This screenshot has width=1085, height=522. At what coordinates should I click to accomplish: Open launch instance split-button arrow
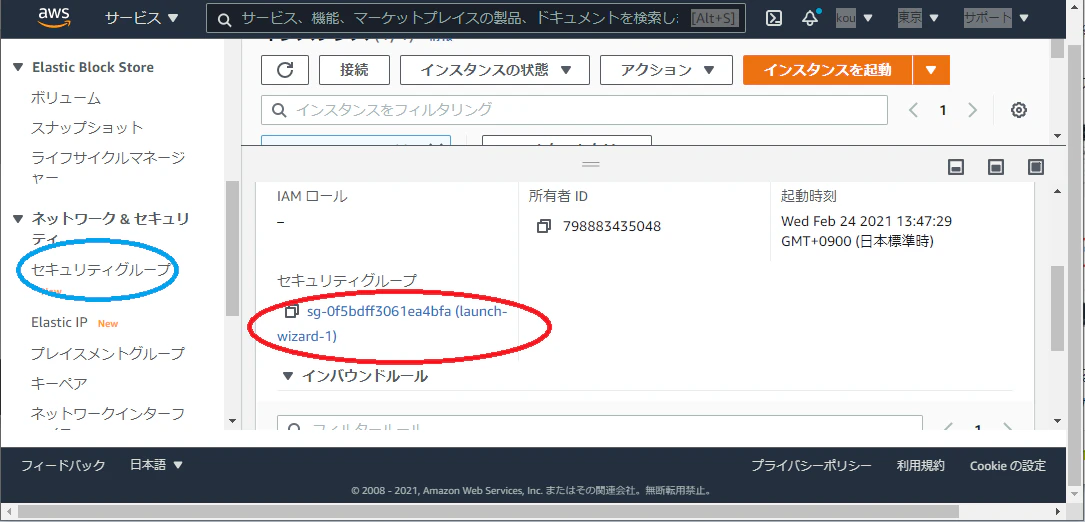931,70
